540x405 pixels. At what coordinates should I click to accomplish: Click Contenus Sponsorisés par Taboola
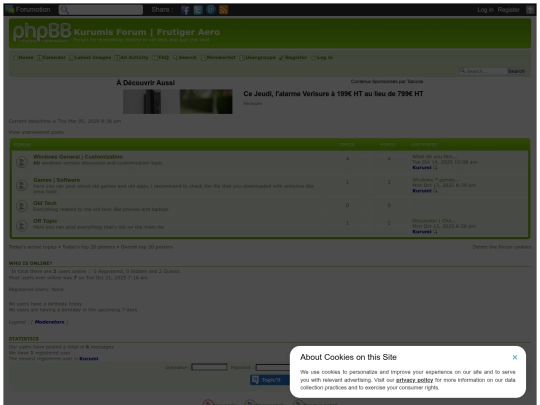coord(387,82)
